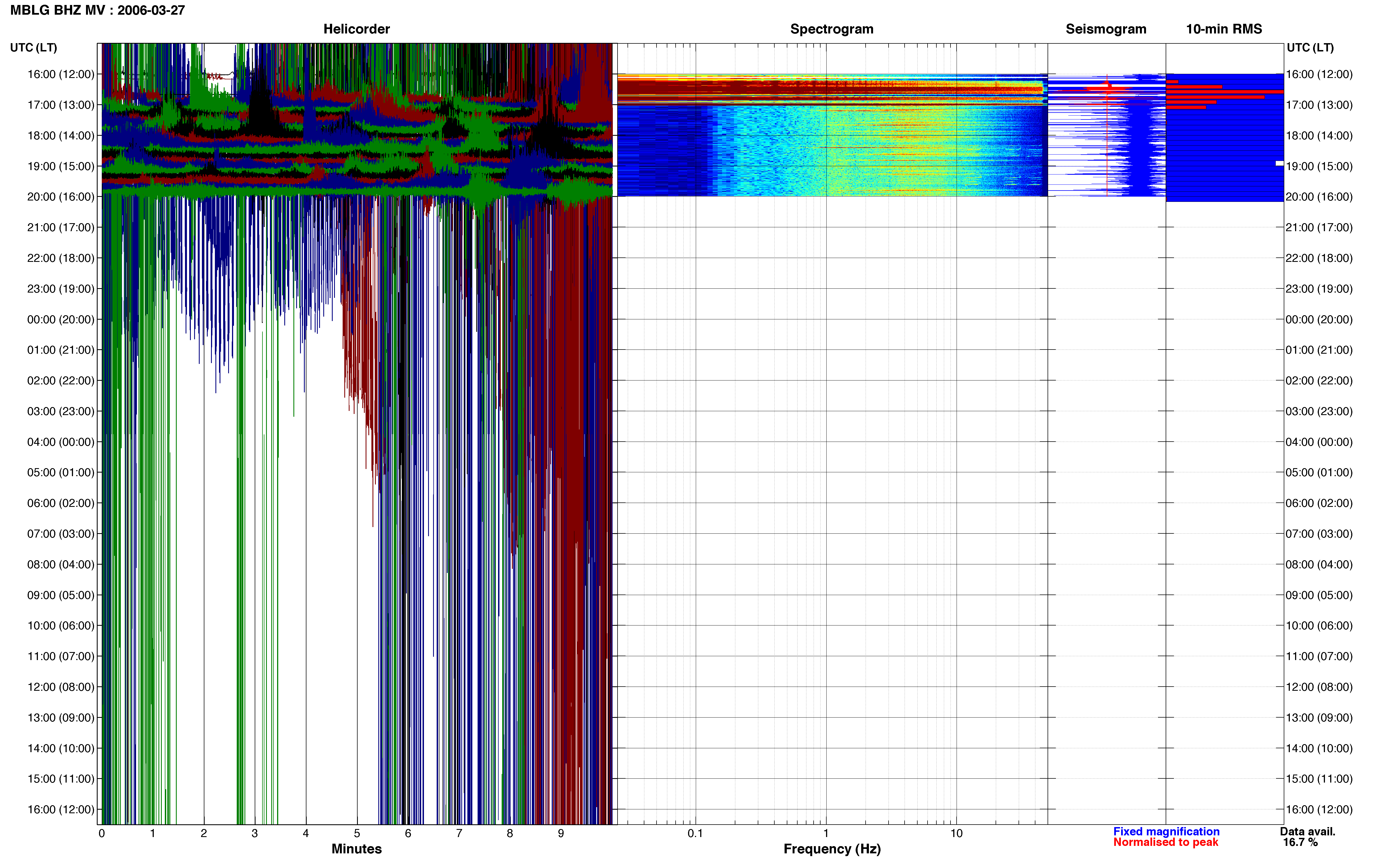Click the right axis label 04:00 (00:00)
The height and width of the screenshot is (868, 1388).
click(x=1319, y=442)
